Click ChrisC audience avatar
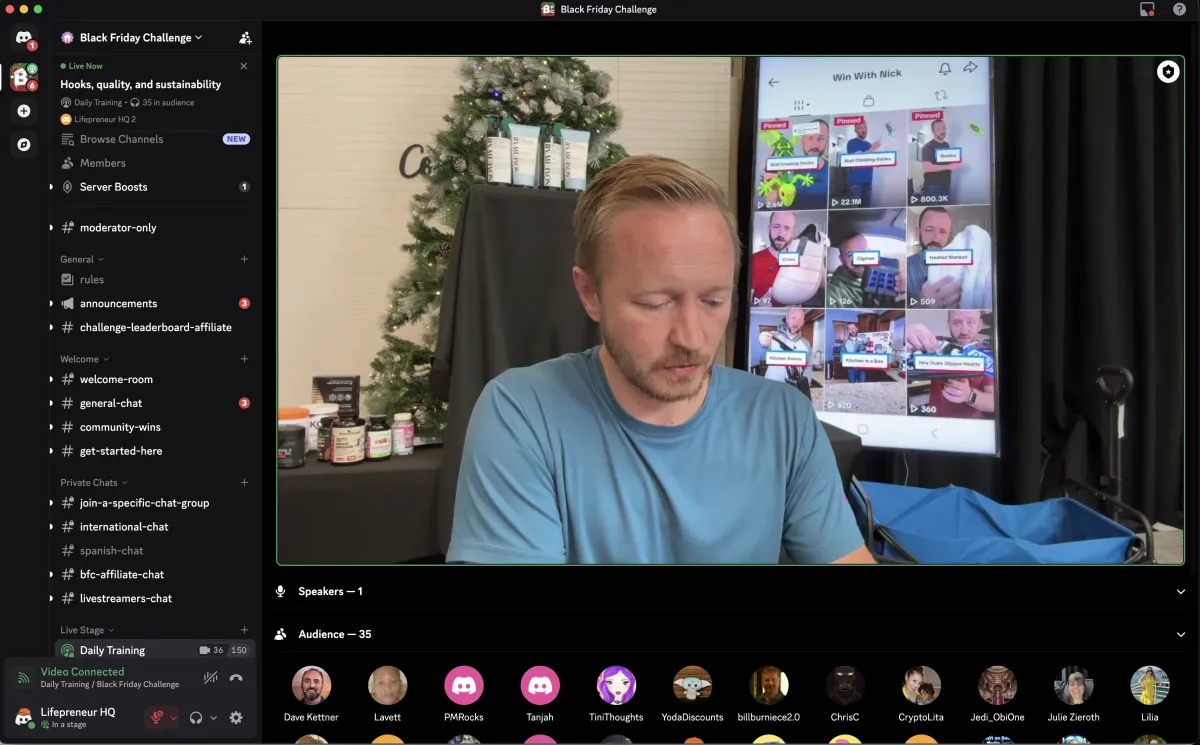 [x=845, y=686]
